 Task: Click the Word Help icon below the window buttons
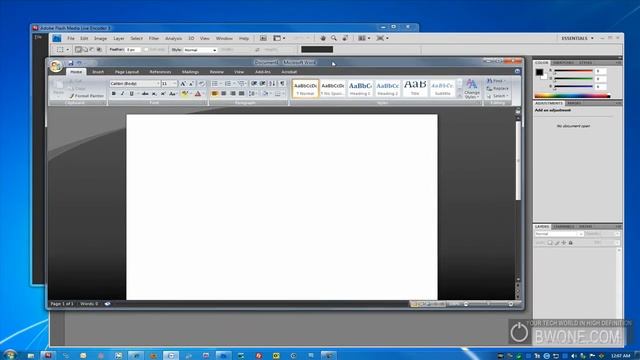(517, 71)
